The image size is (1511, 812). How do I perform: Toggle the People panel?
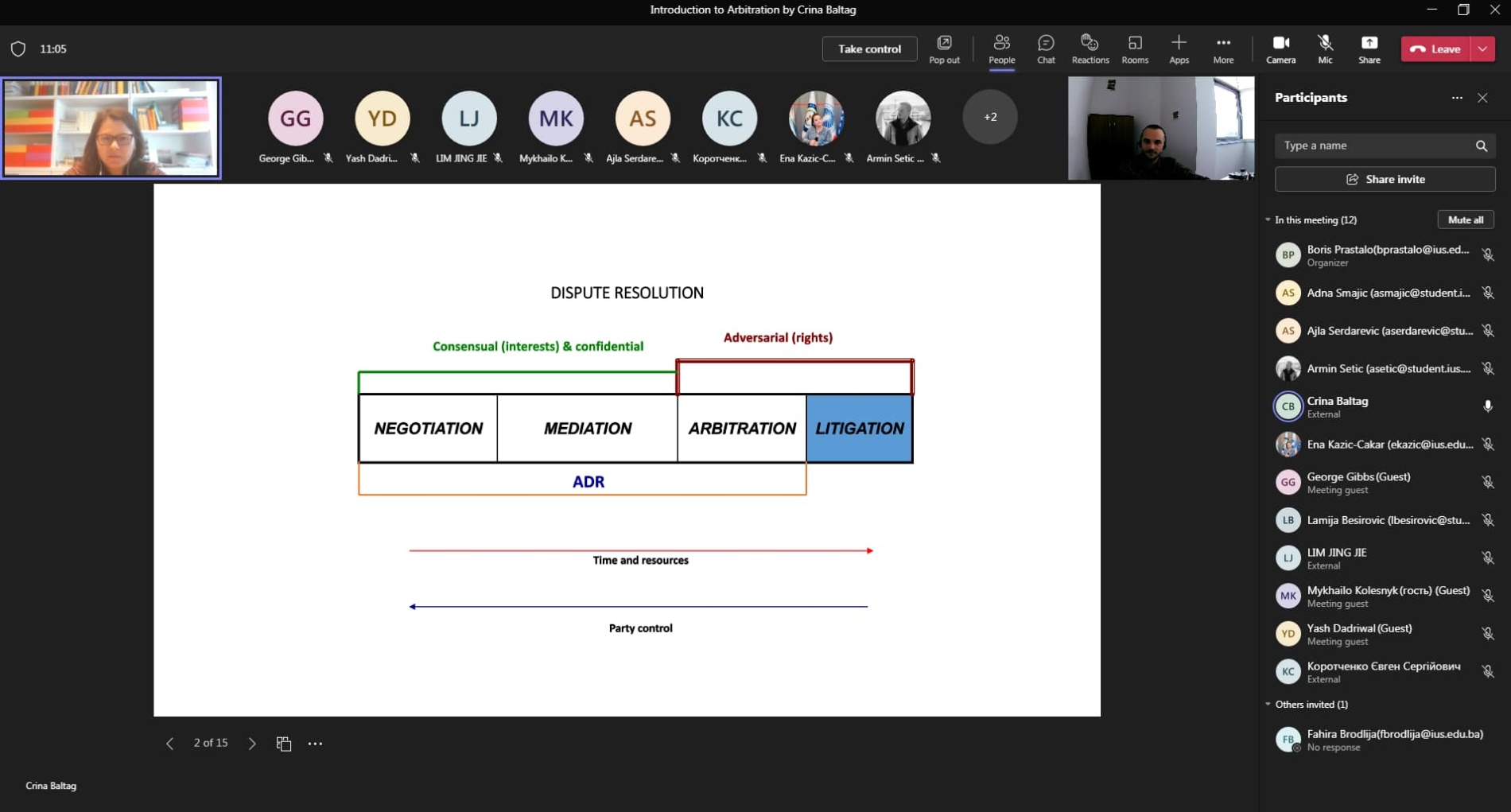[x=1001, y=49]
